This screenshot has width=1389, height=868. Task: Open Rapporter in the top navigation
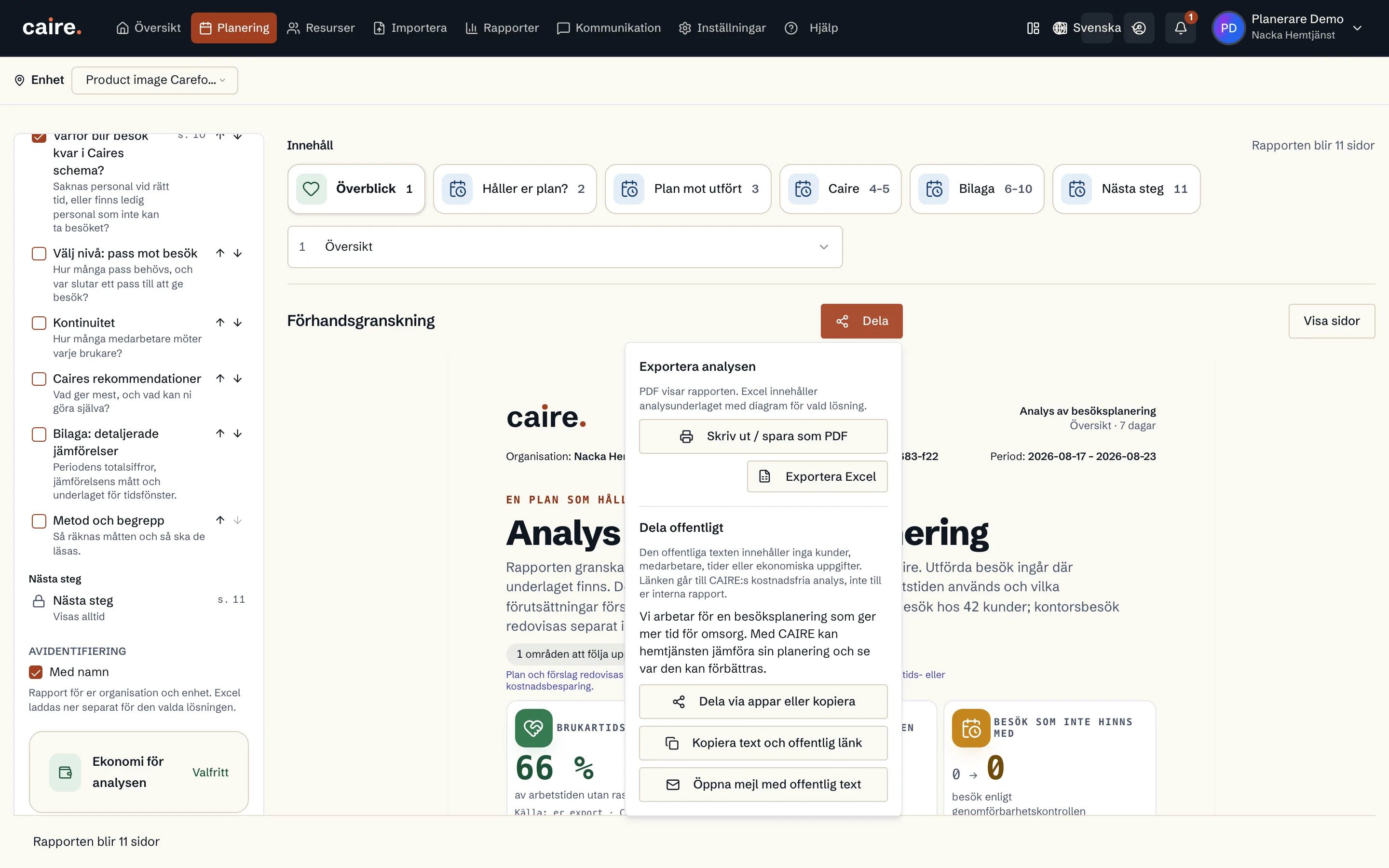[502, 28]
